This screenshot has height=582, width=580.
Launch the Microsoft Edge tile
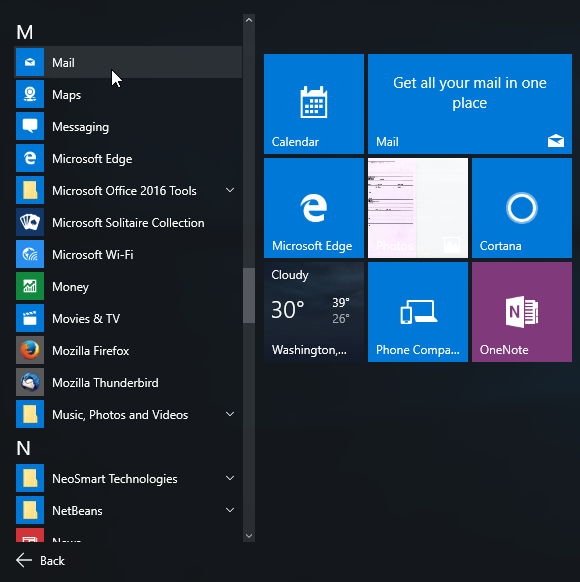tap(314, 208)
